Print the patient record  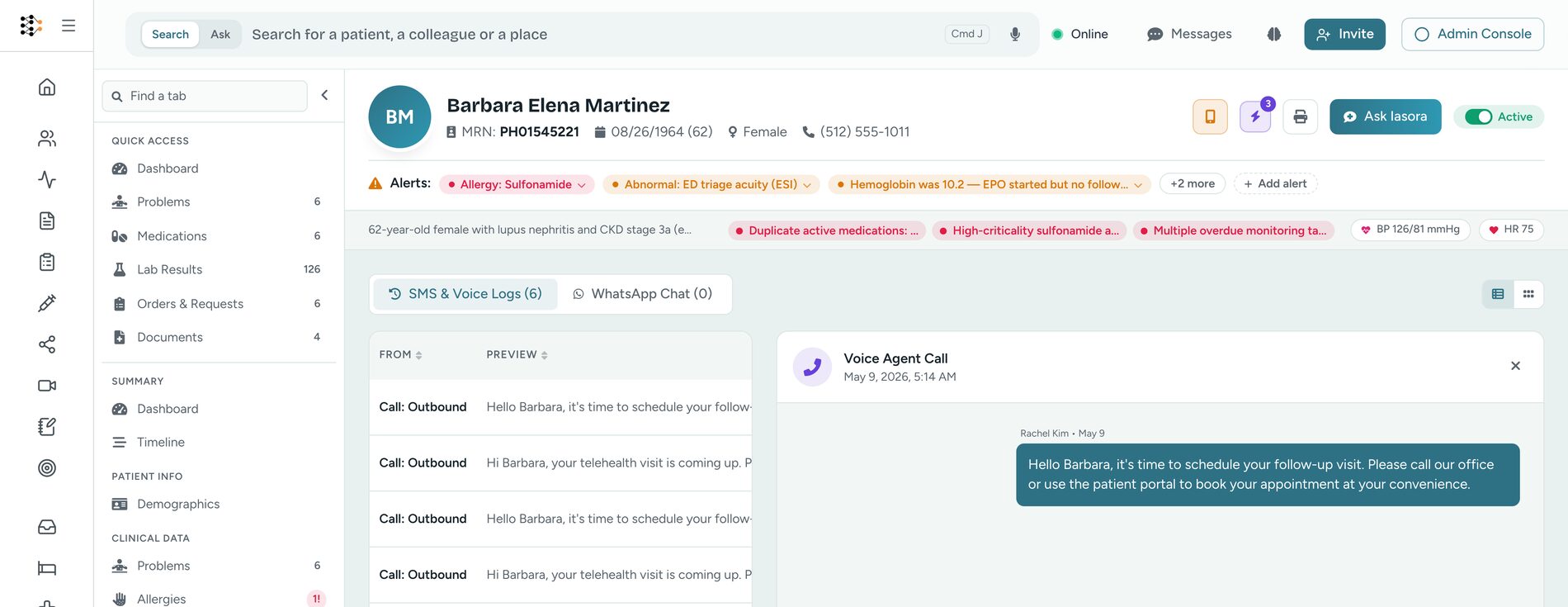1301,116
